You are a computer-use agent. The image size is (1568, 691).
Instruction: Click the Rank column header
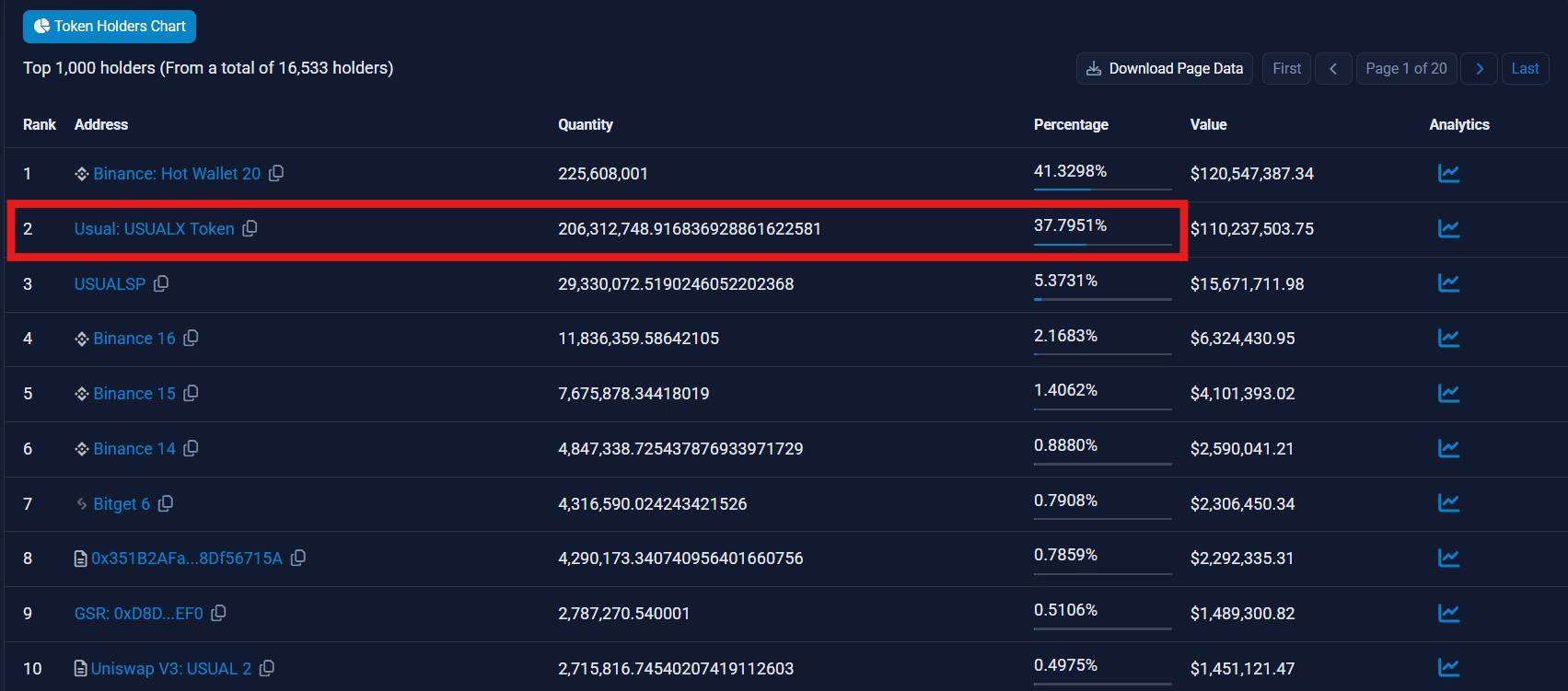tap(40, 125)
